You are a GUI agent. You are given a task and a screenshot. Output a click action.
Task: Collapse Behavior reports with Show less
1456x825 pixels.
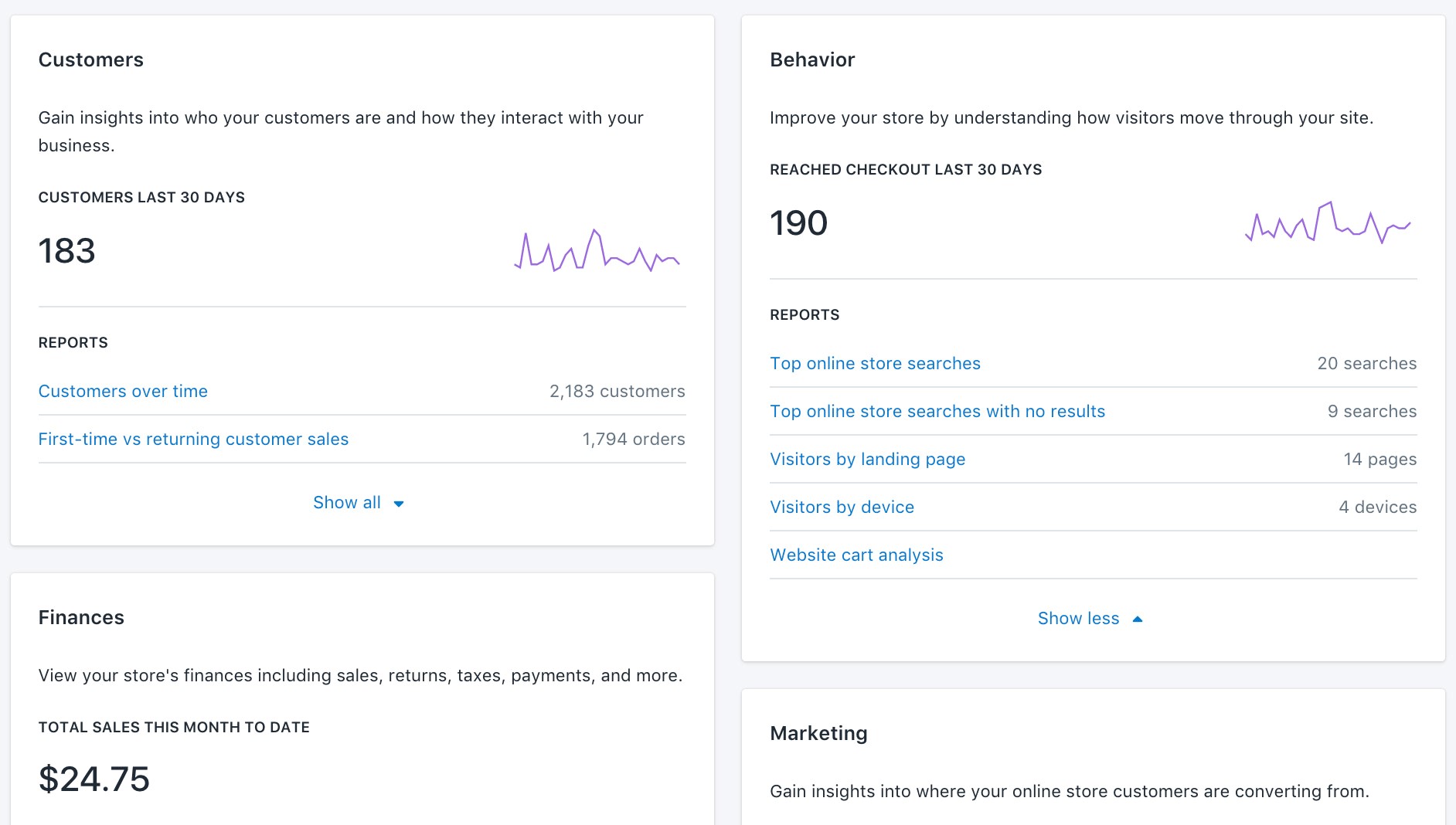click(1078, 619)
